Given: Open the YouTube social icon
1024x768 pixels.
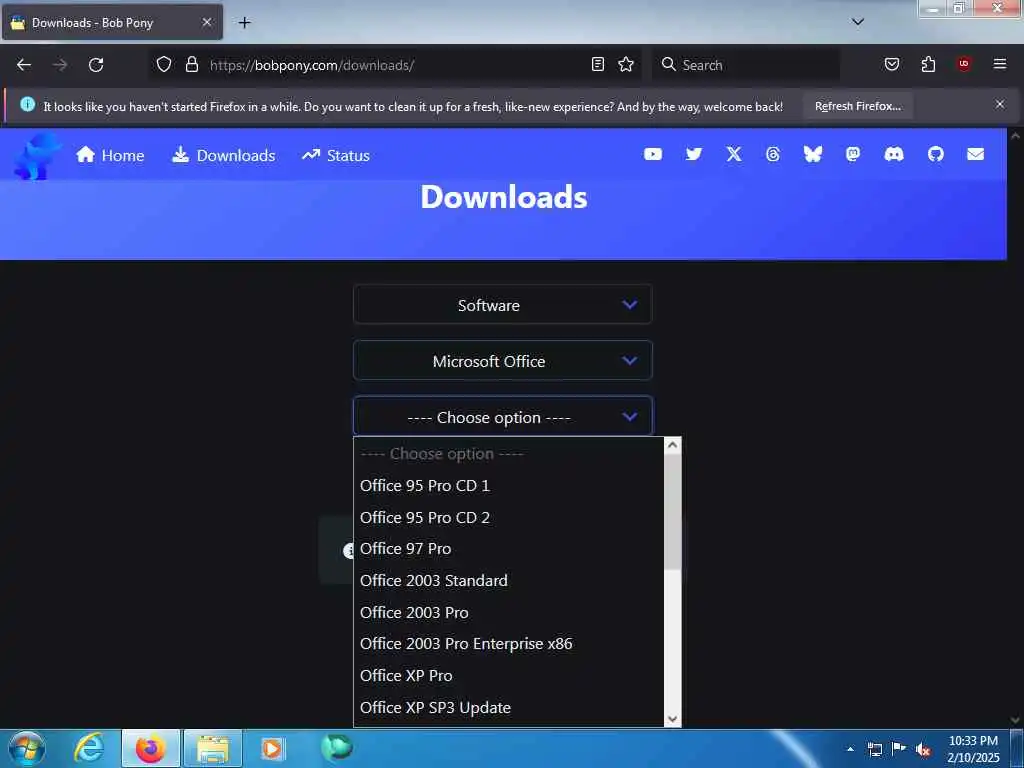Looking at the screenshot, I should tap(652, 154).
